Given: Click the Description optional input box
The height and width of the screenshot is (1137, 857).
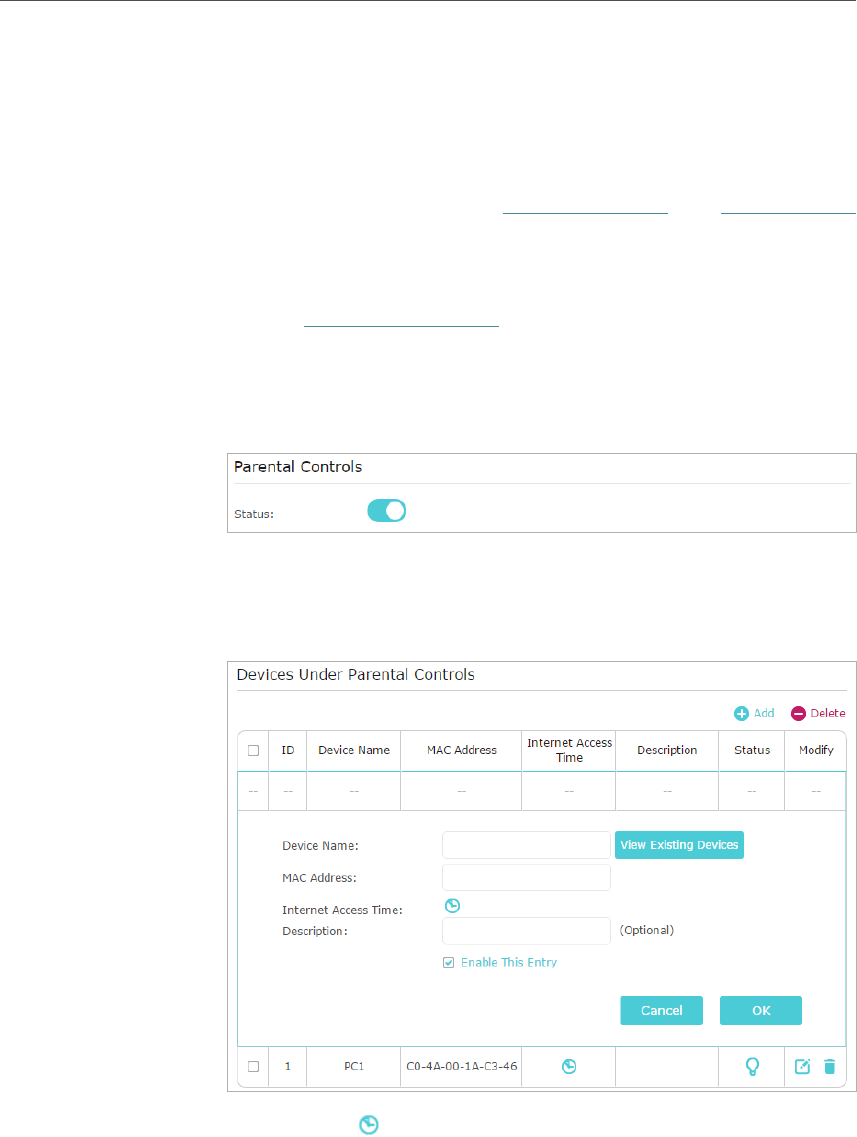Looking at the screenshot, I should (526, 930).
